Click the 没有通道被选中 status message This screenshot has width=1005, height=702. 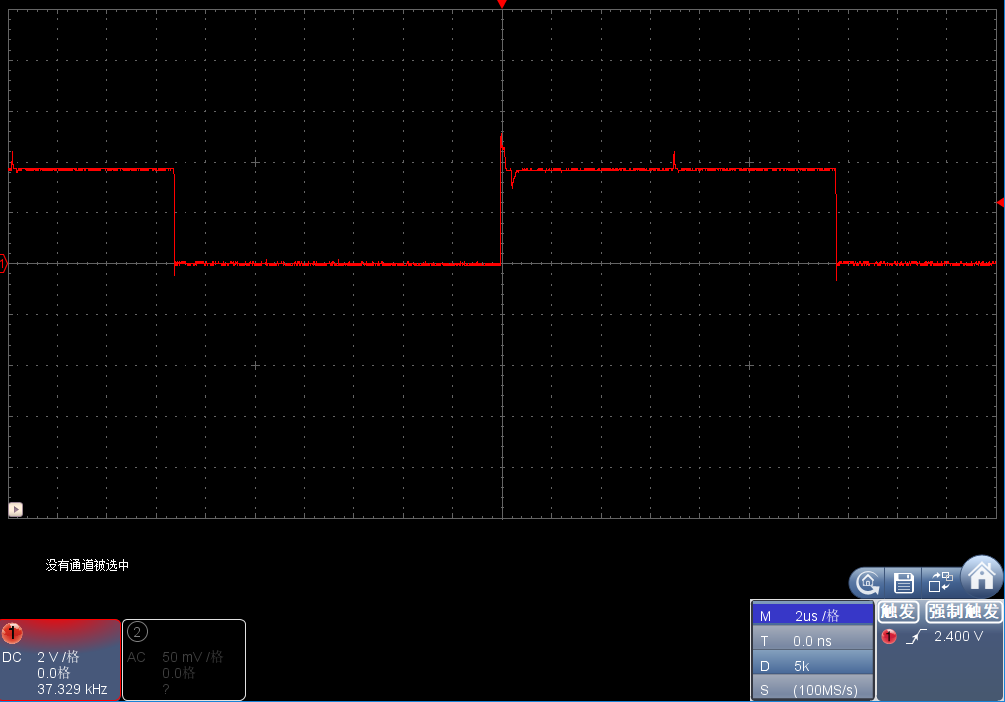point(87,565)
